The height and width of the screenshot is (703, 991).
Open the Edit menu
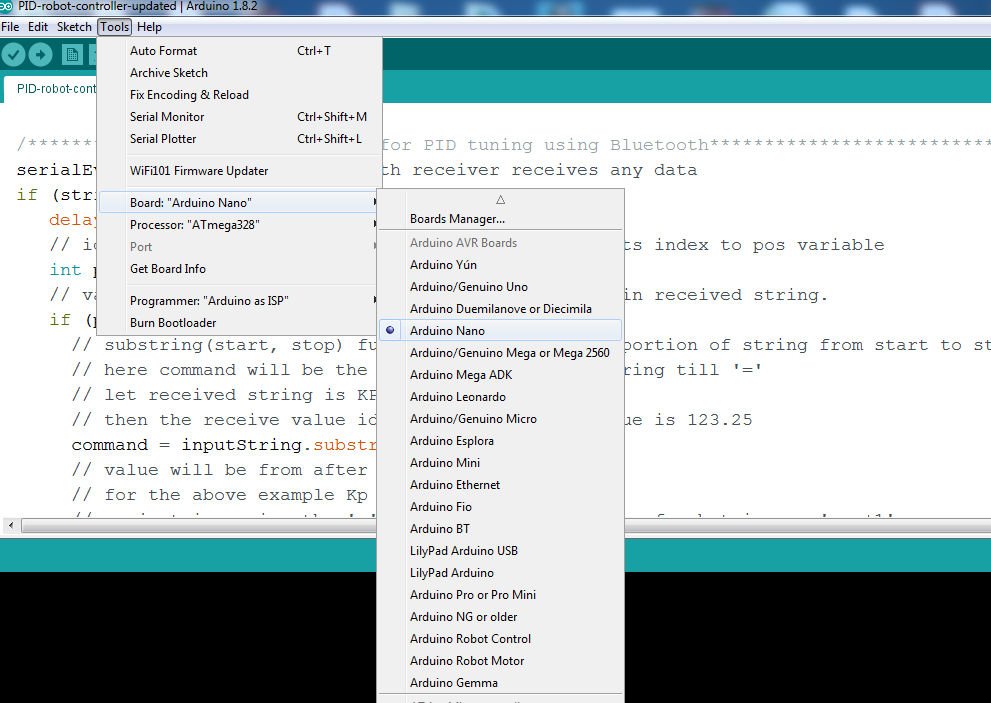coord(38,27)
